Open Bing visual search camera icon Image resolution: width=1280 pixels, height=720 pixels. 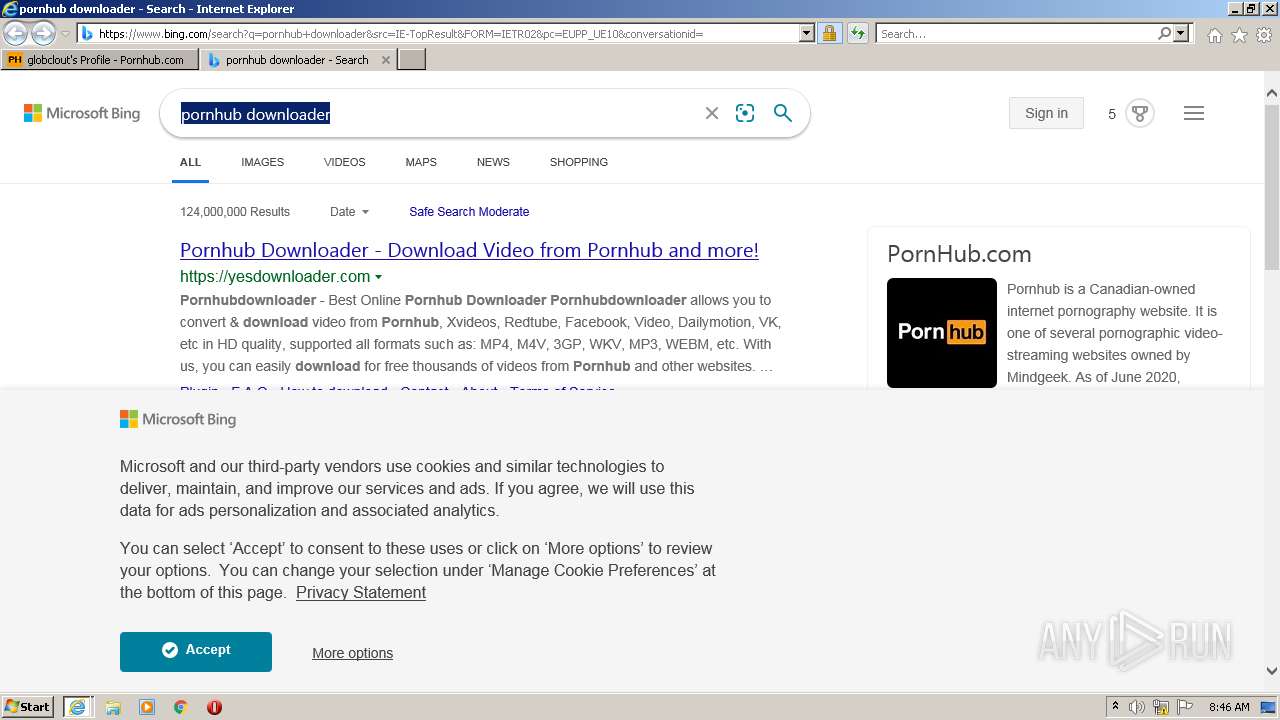click(x=745, y=113)
